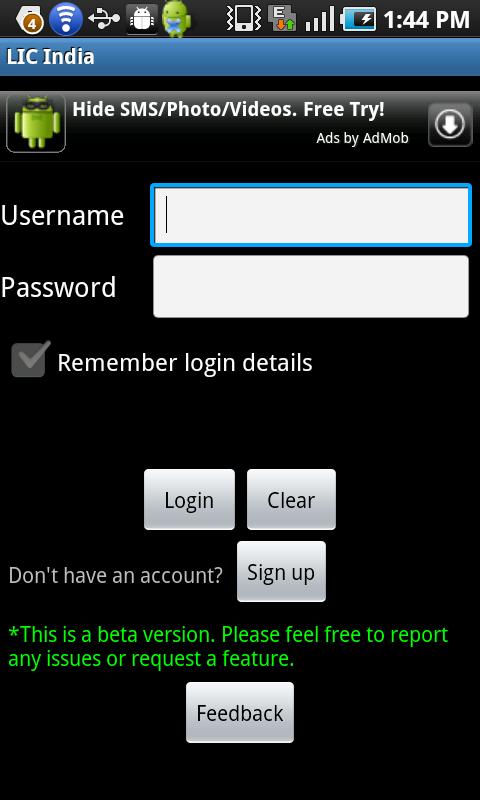Open the Hide SMS/Photo/Videos ad text
This screenshot has height=800, width=480.
click(228, 109)
